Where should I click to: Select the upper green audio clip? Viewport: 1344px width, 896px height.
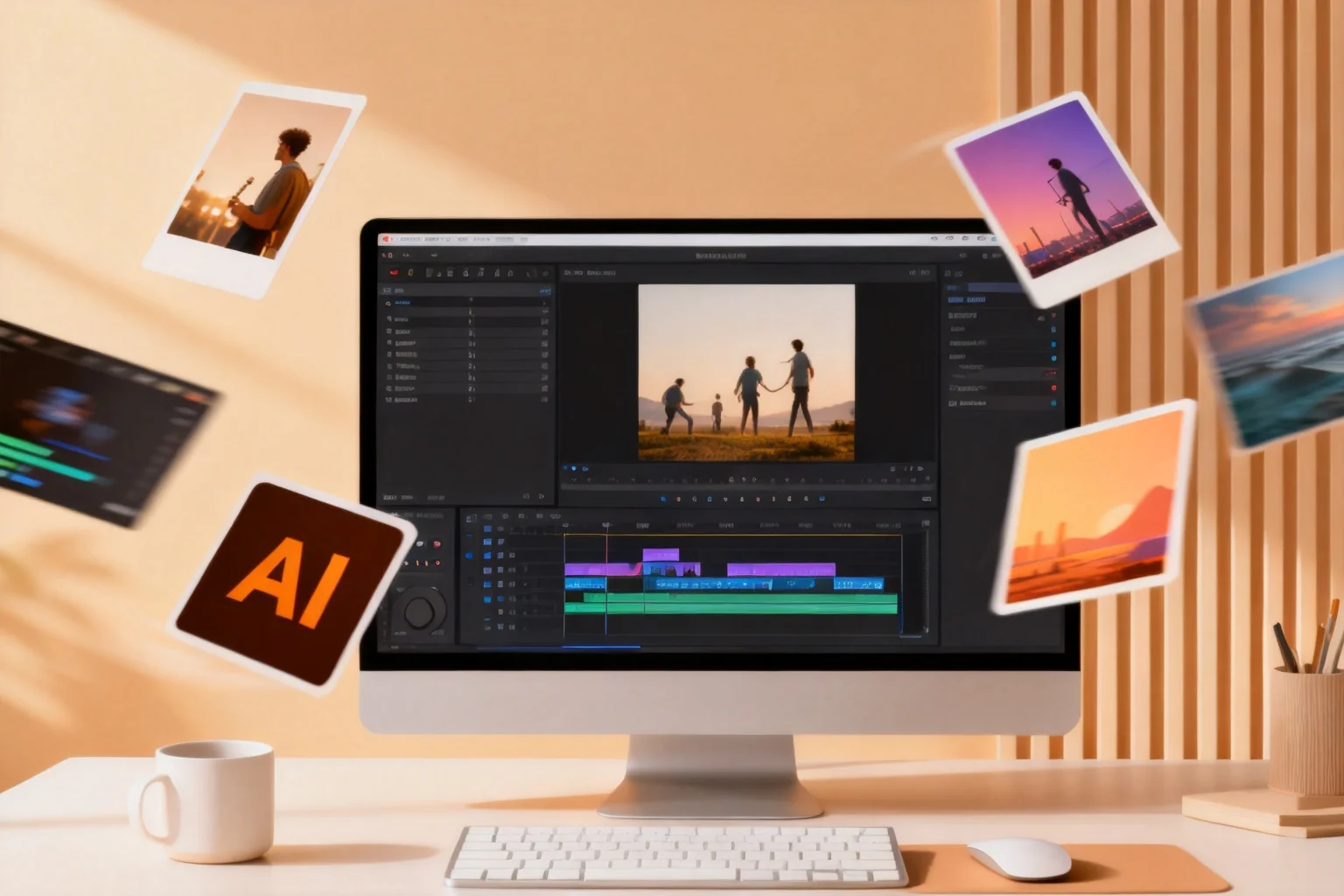coord(740,598)
